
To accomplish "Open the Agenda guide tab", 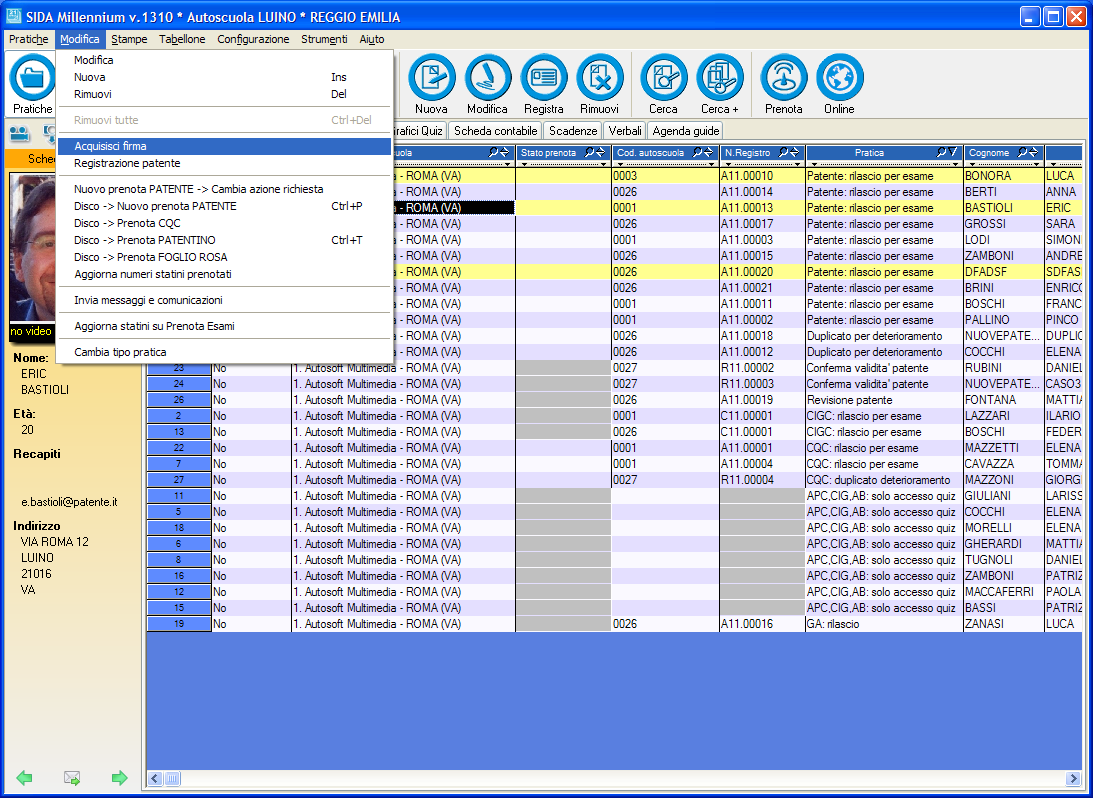I will tap(685, 131).
